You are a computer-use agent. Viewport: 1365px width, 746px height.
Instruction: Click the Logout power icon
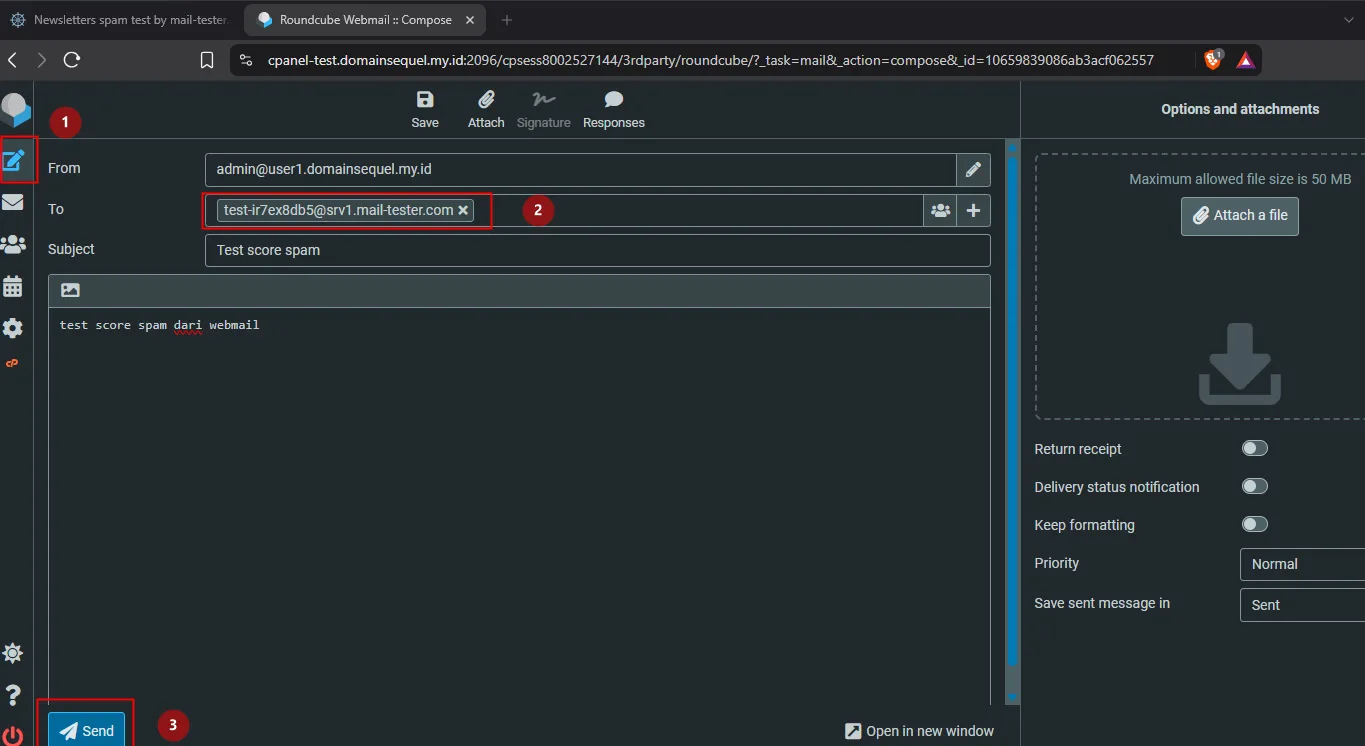click(x=13, y=737)
